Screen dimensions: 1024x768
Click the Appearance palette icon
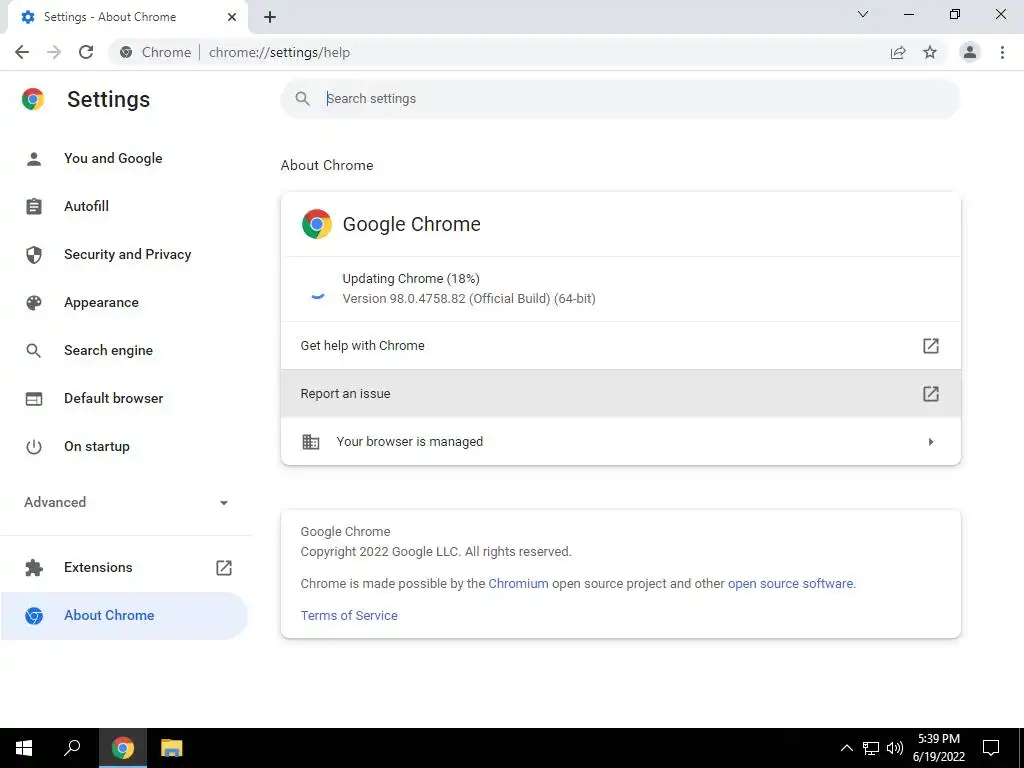(34, 302)
